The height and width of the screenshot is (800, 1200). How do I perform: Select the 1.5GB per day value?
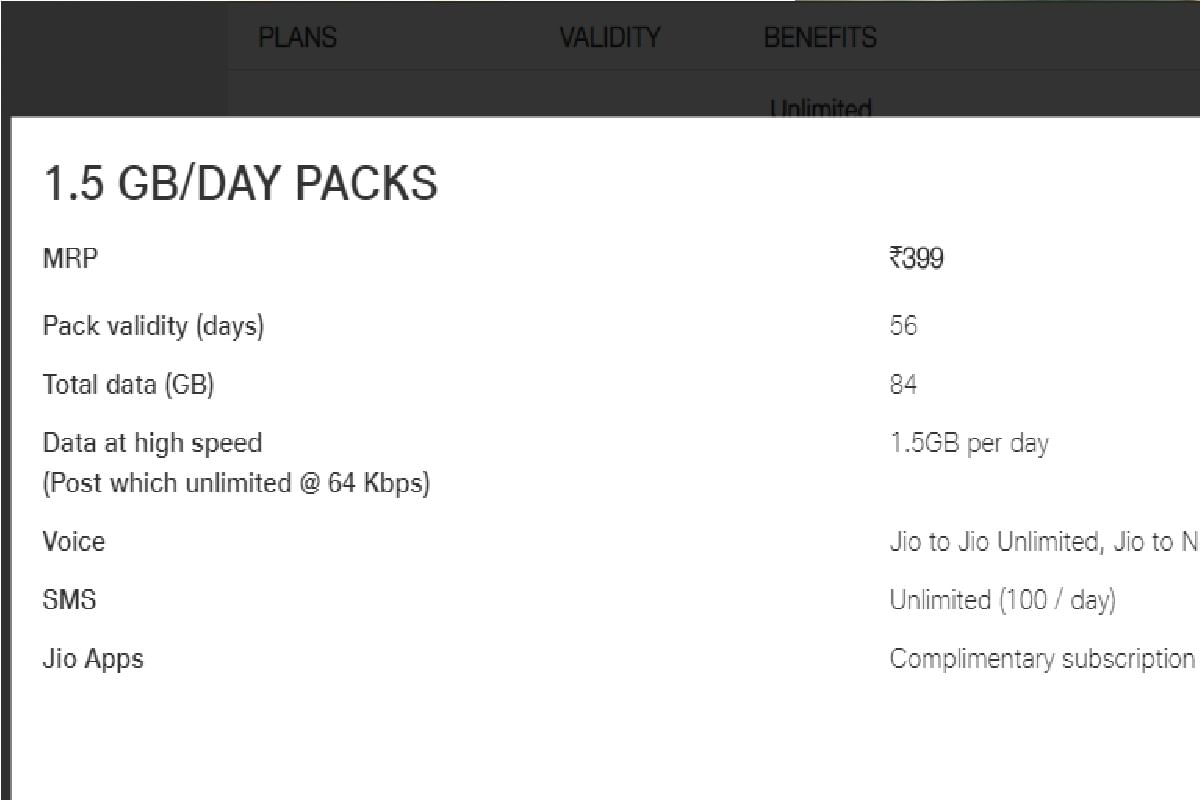tap(969, 443)
